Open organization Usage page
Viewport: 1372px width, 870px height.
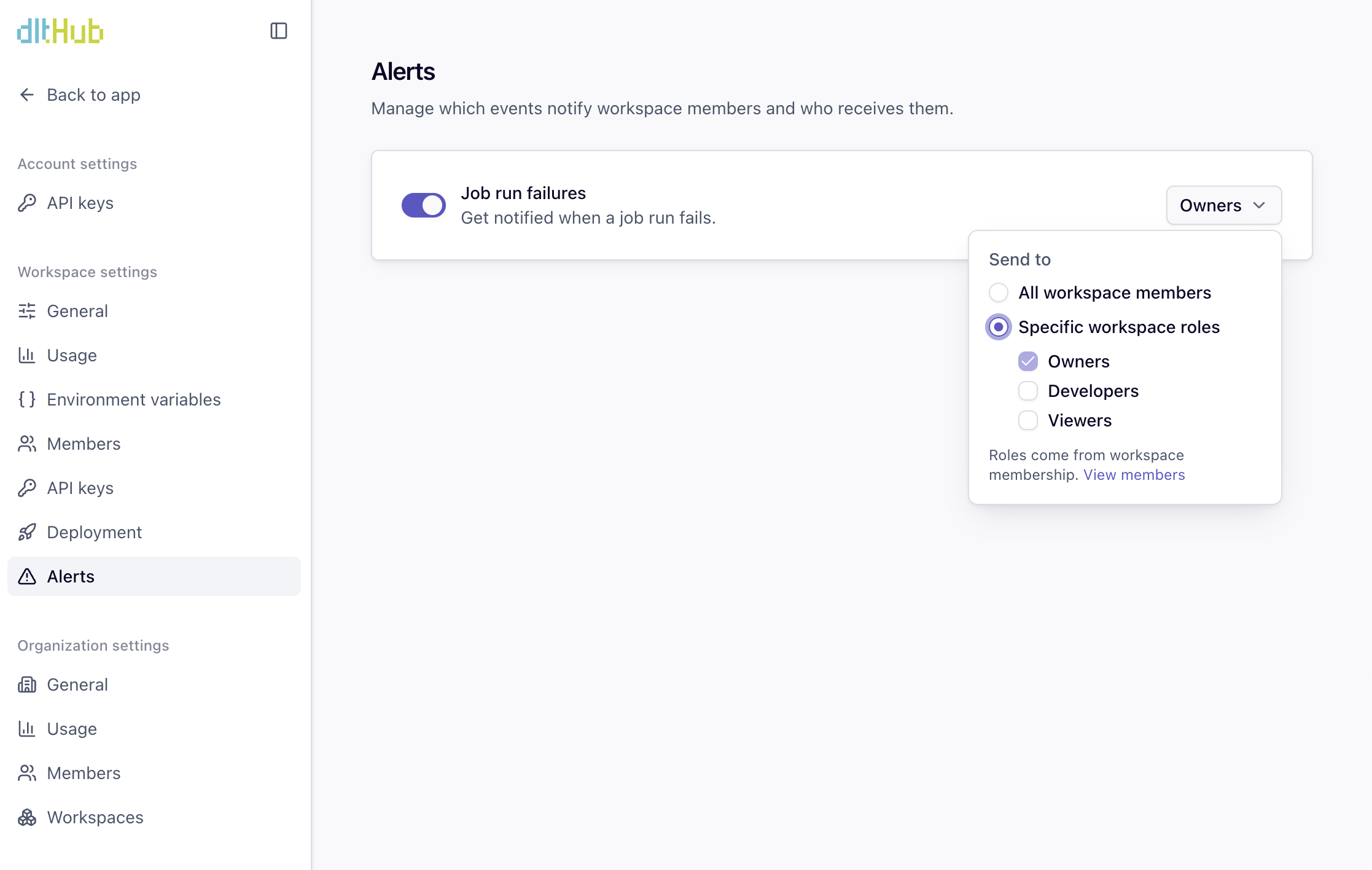(x=154, y=729)
